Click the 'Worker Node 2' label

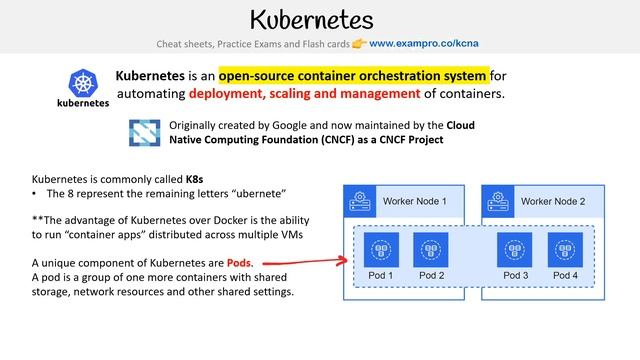pyautogui.click(x=553, y=201)
